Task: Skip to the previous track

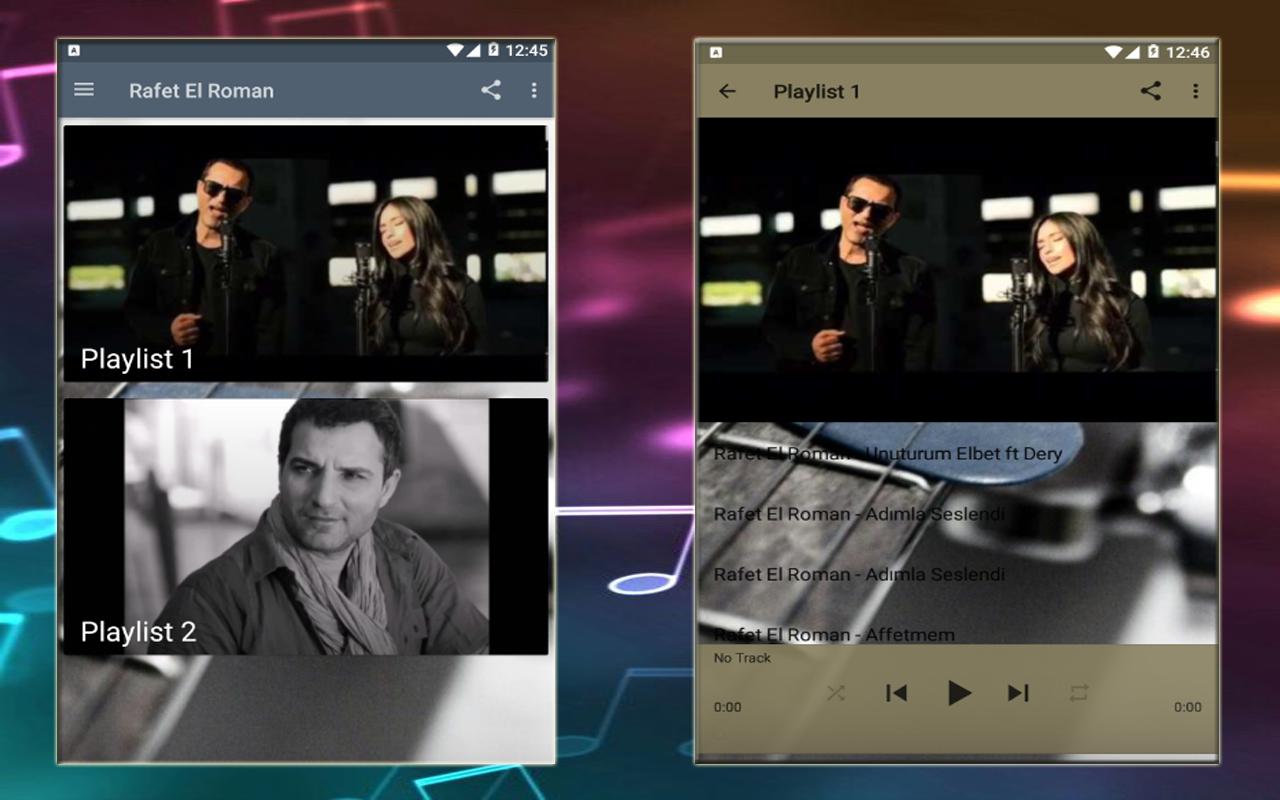Action: (897, 692)
